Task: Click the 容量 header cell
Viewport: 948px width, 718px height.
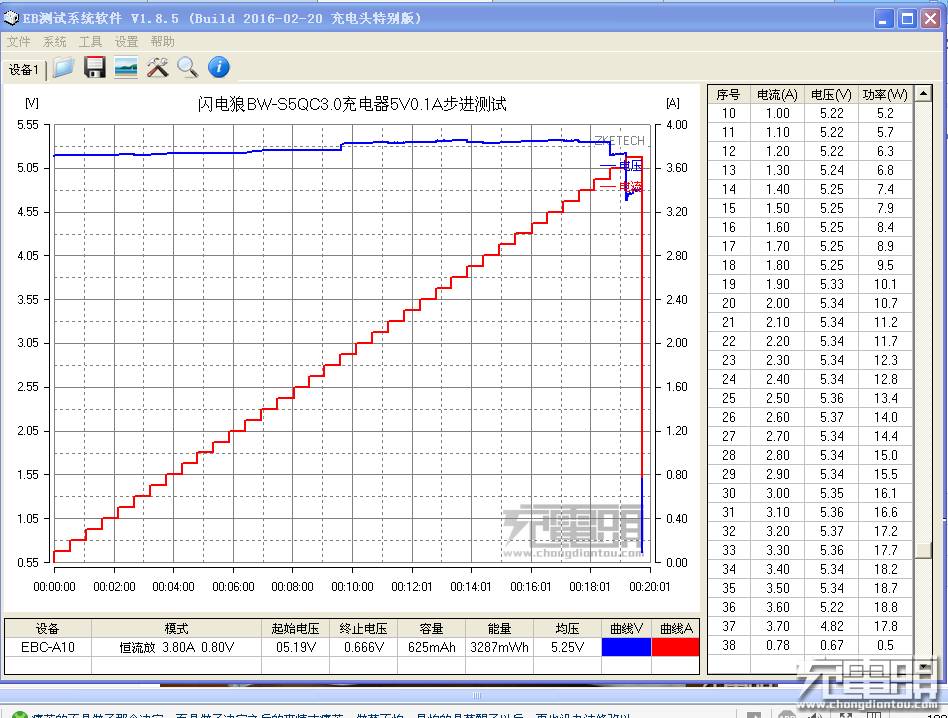Action: pyautogui.click(x=431, y=629)
